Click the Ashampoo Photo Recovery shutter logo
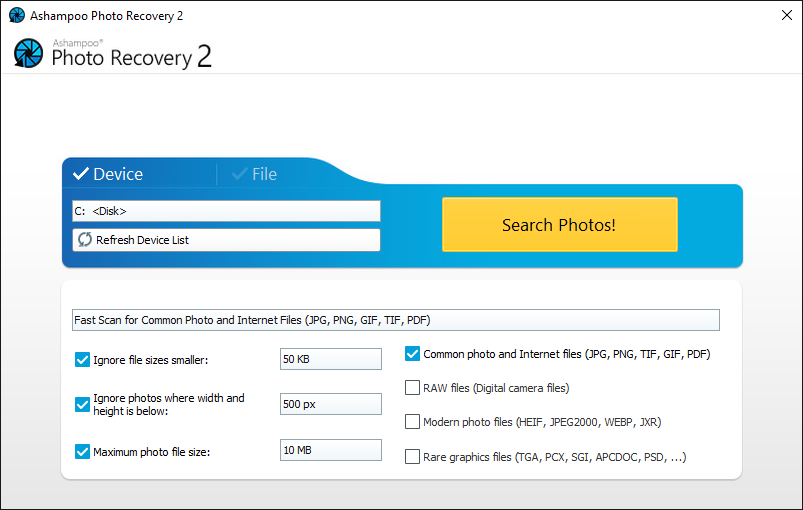The image size is (803, 510). 28,53
